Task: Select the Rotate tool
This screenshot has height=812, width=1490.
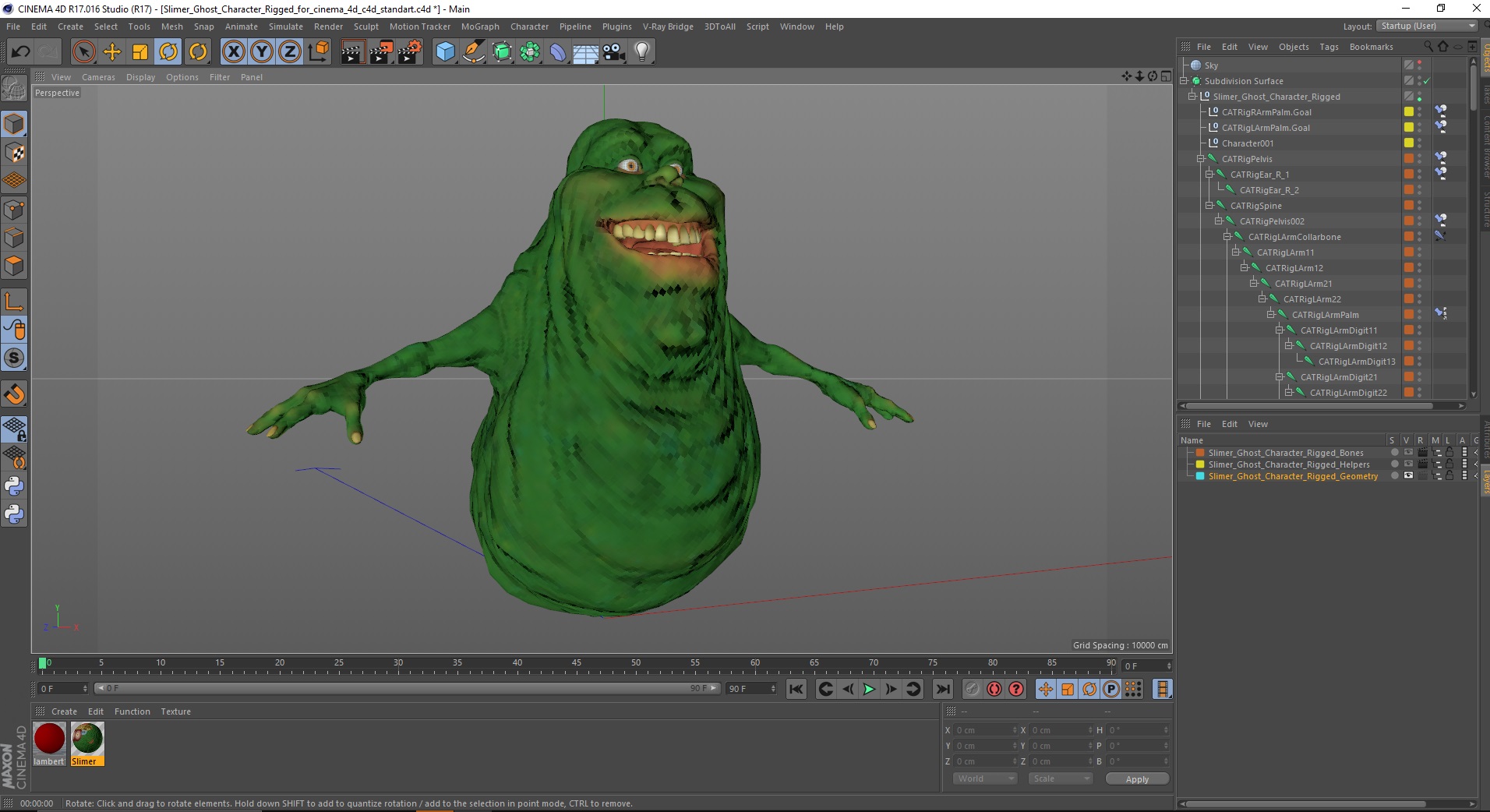Action: 168,52
